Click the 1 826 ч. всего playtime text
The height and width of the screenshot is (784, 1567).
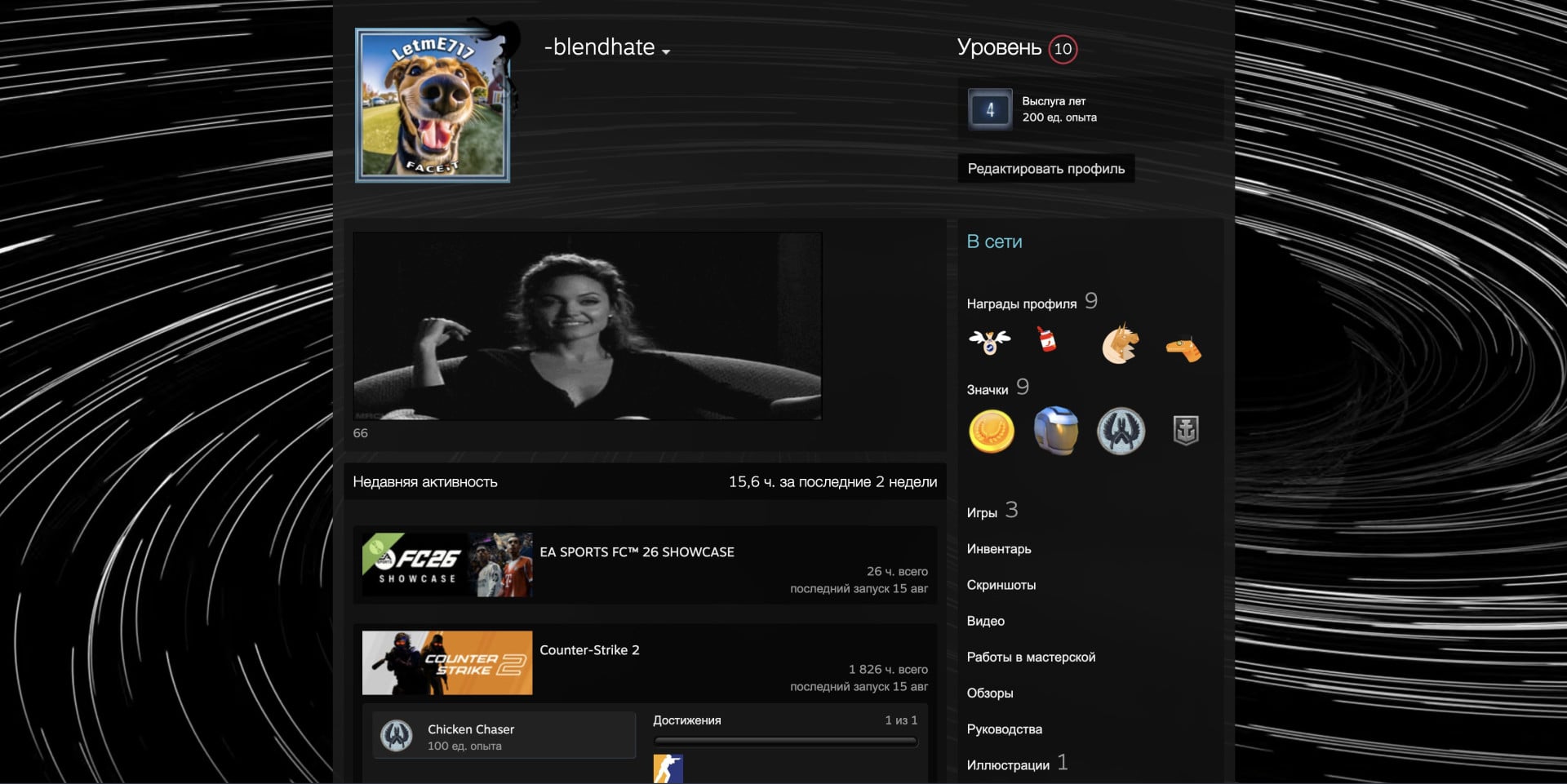[888, 669]
